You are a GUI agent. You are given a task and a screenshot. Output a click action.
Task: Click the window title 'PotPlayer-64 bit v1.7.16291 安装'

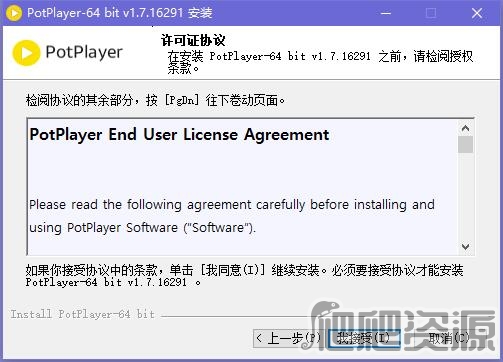point(120,13)
